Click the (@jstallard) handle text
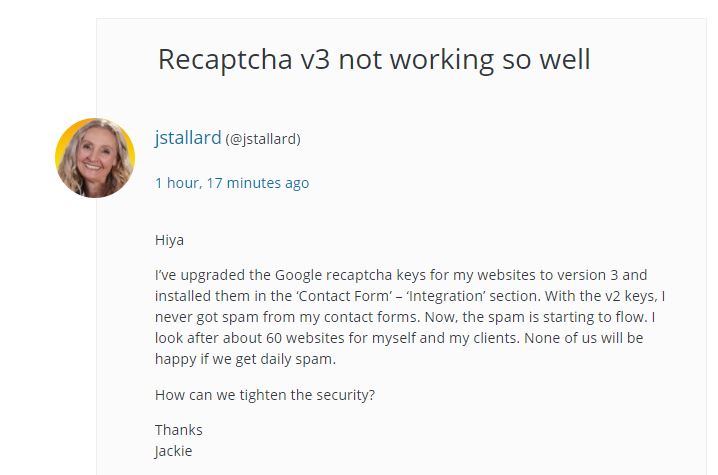The width and height of the screenshot is (718, 475). pos(263,139)
